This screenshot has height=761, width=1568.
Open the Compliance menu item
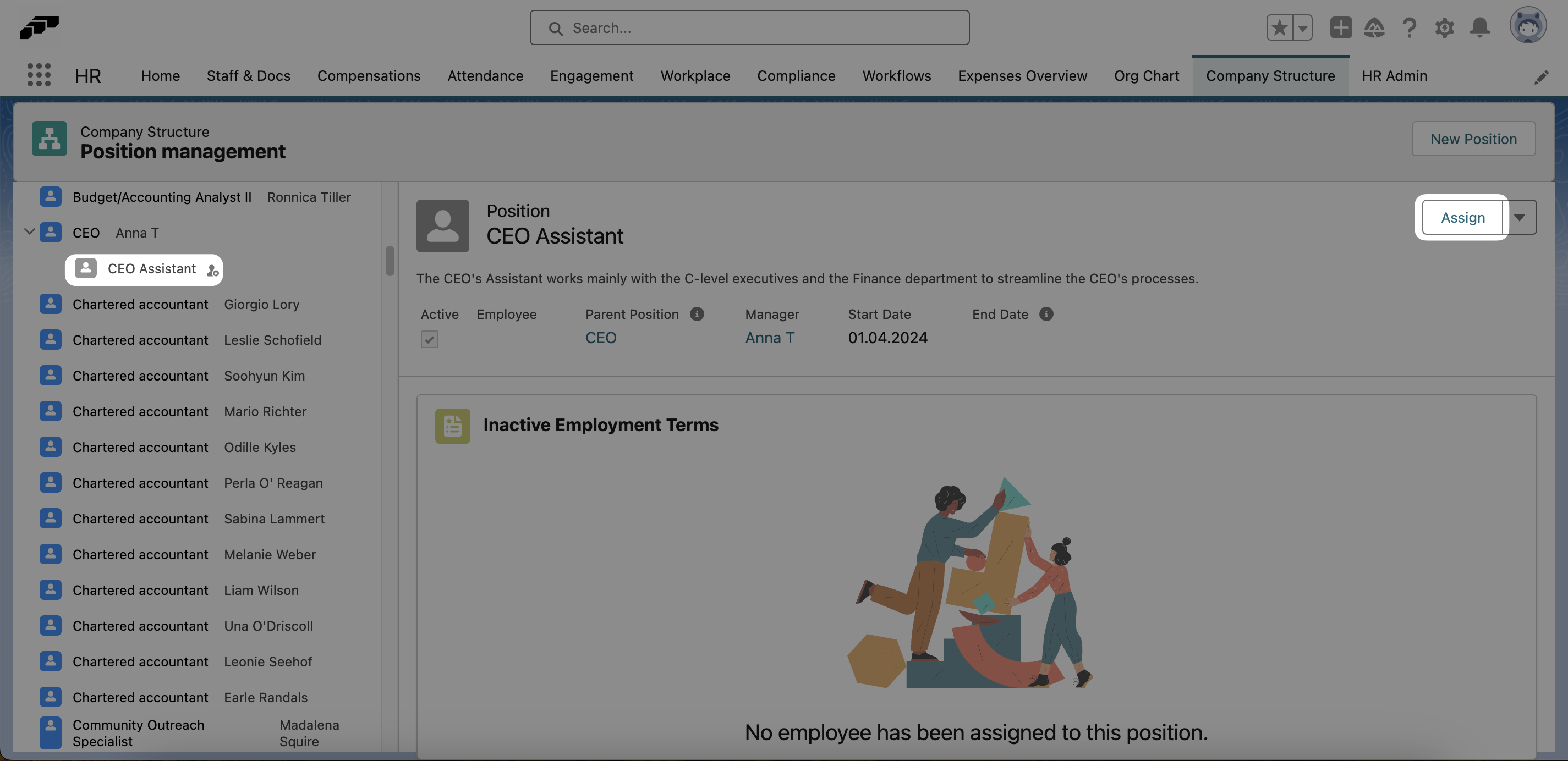pos(796,75)
